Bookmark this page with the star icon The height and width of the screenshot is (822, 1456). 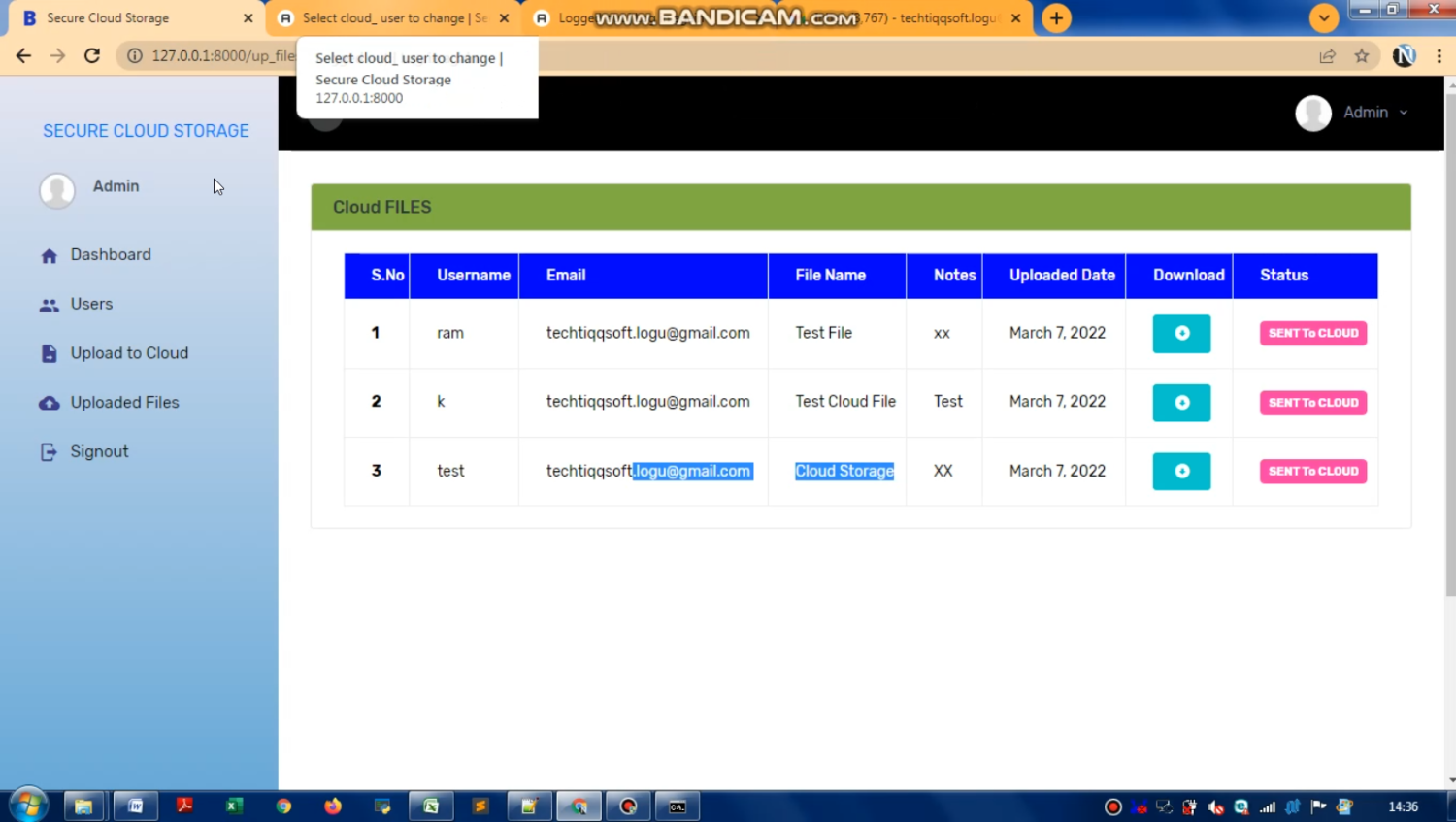pyautogui.click(x=1362, y=56)
